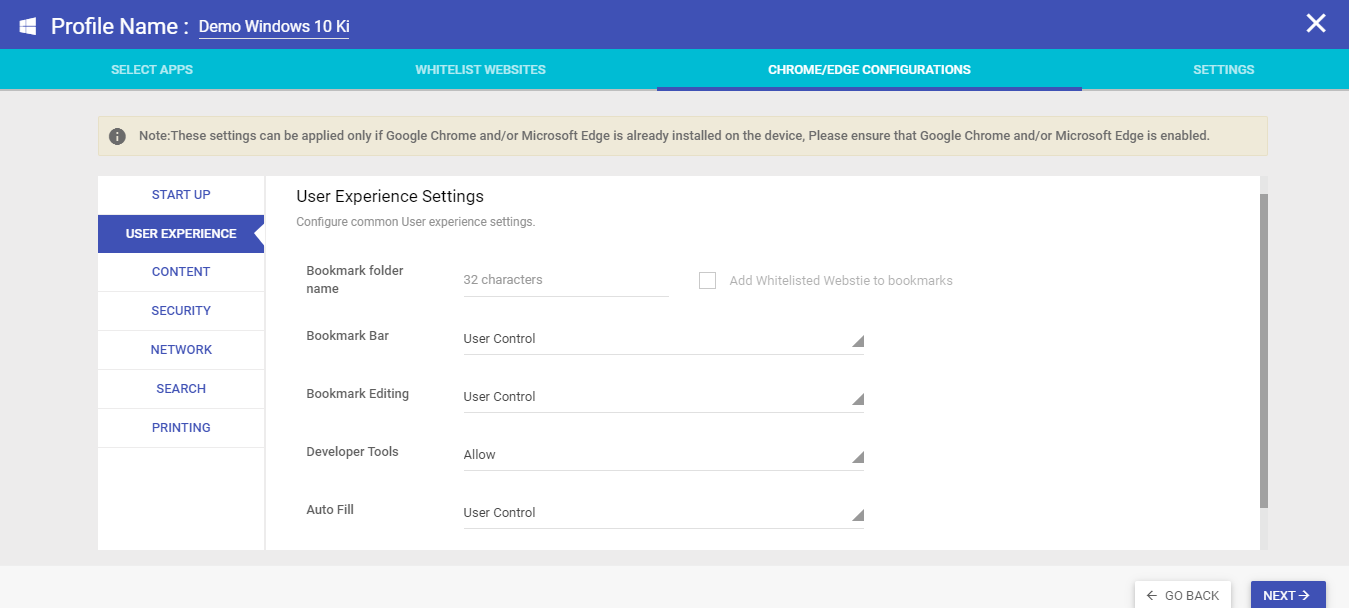Expand the Bookmark Editing dropdown
This screenshot has width=1349, height=608.
click(x=663, y=397)
